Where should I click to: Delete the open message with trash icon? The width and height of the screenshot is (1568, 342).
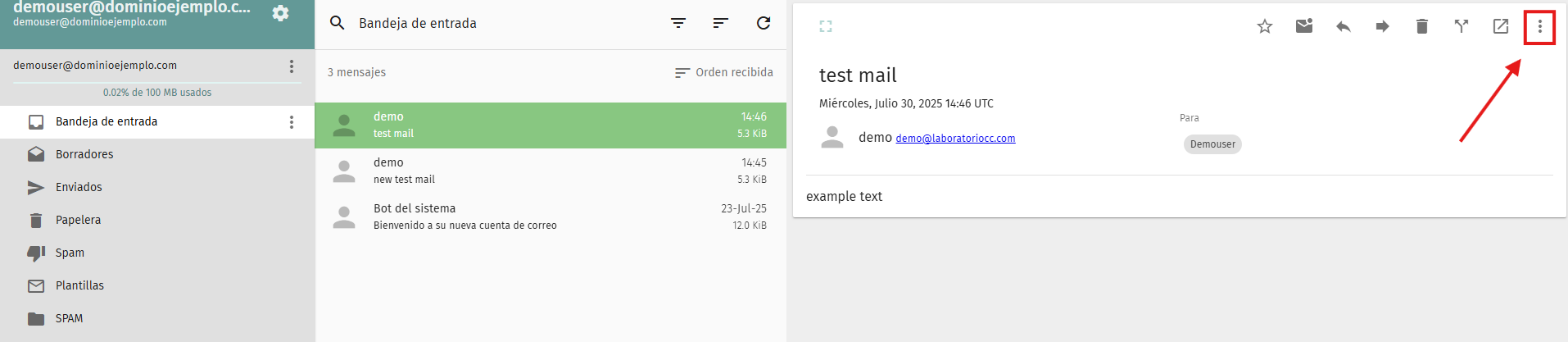pos(1421,26)
